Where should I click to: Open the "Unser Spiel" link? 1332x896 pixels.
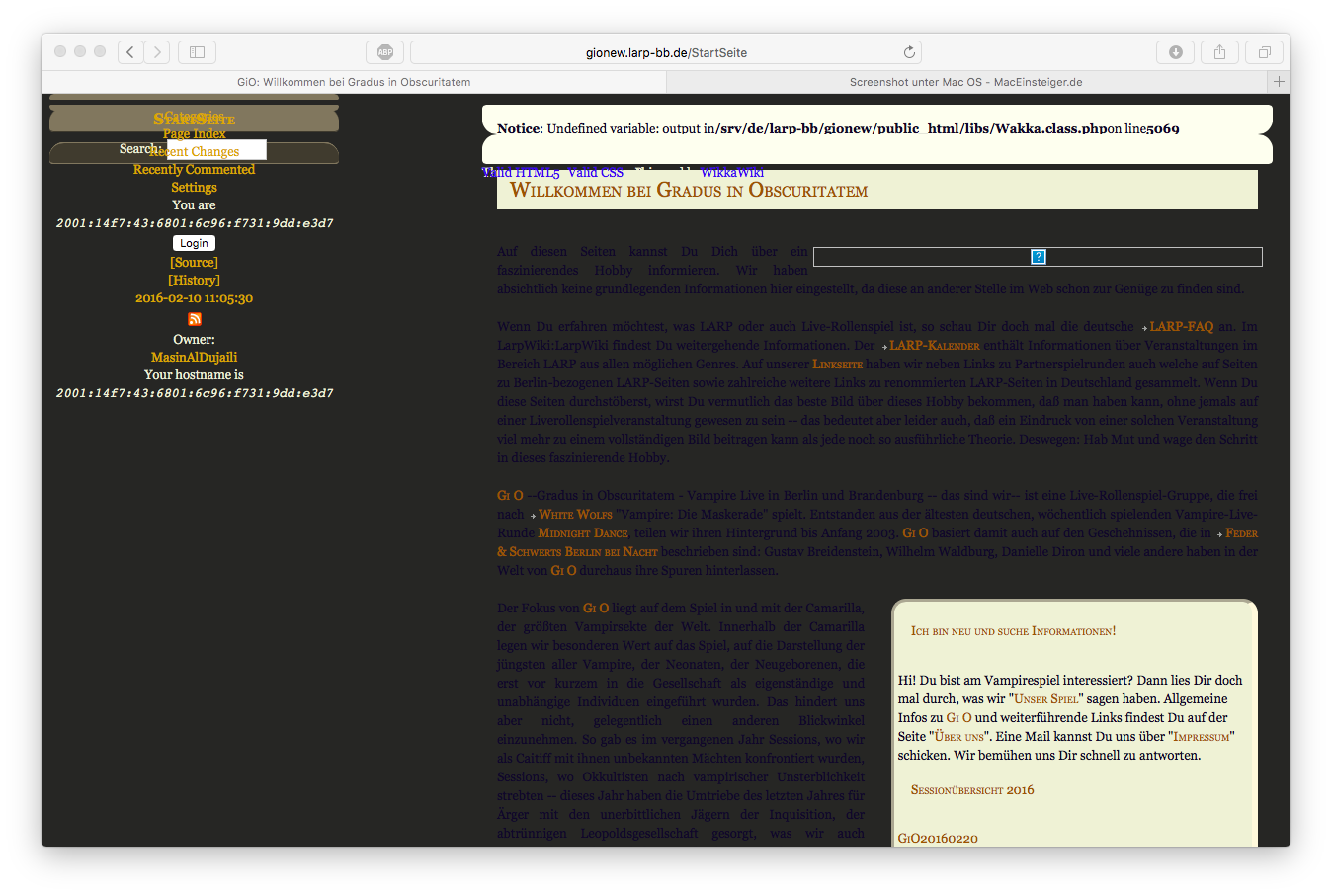(x=1046, y=699)
